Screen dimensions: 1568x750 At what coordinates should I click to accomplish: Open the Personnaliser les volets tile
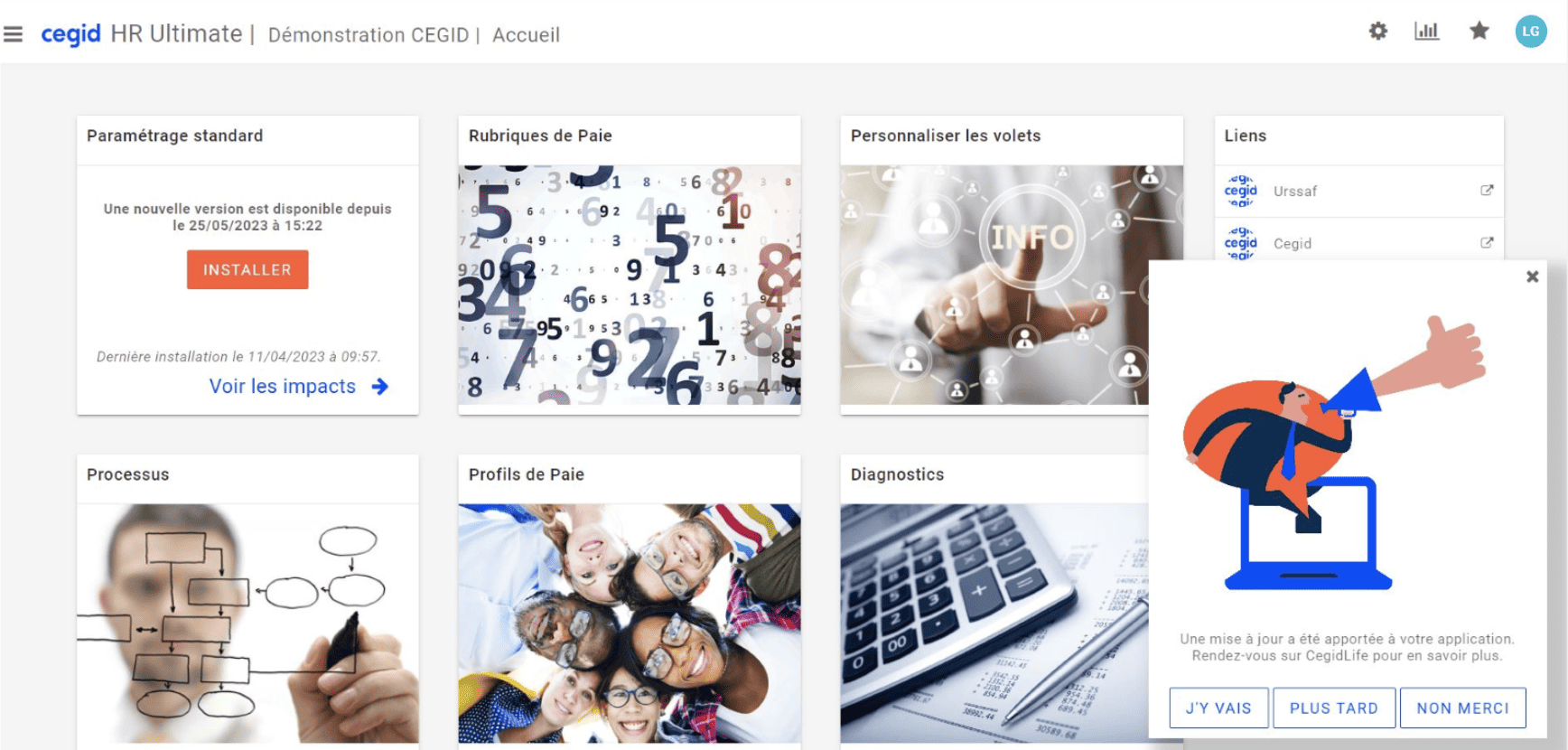click(994, 285)
